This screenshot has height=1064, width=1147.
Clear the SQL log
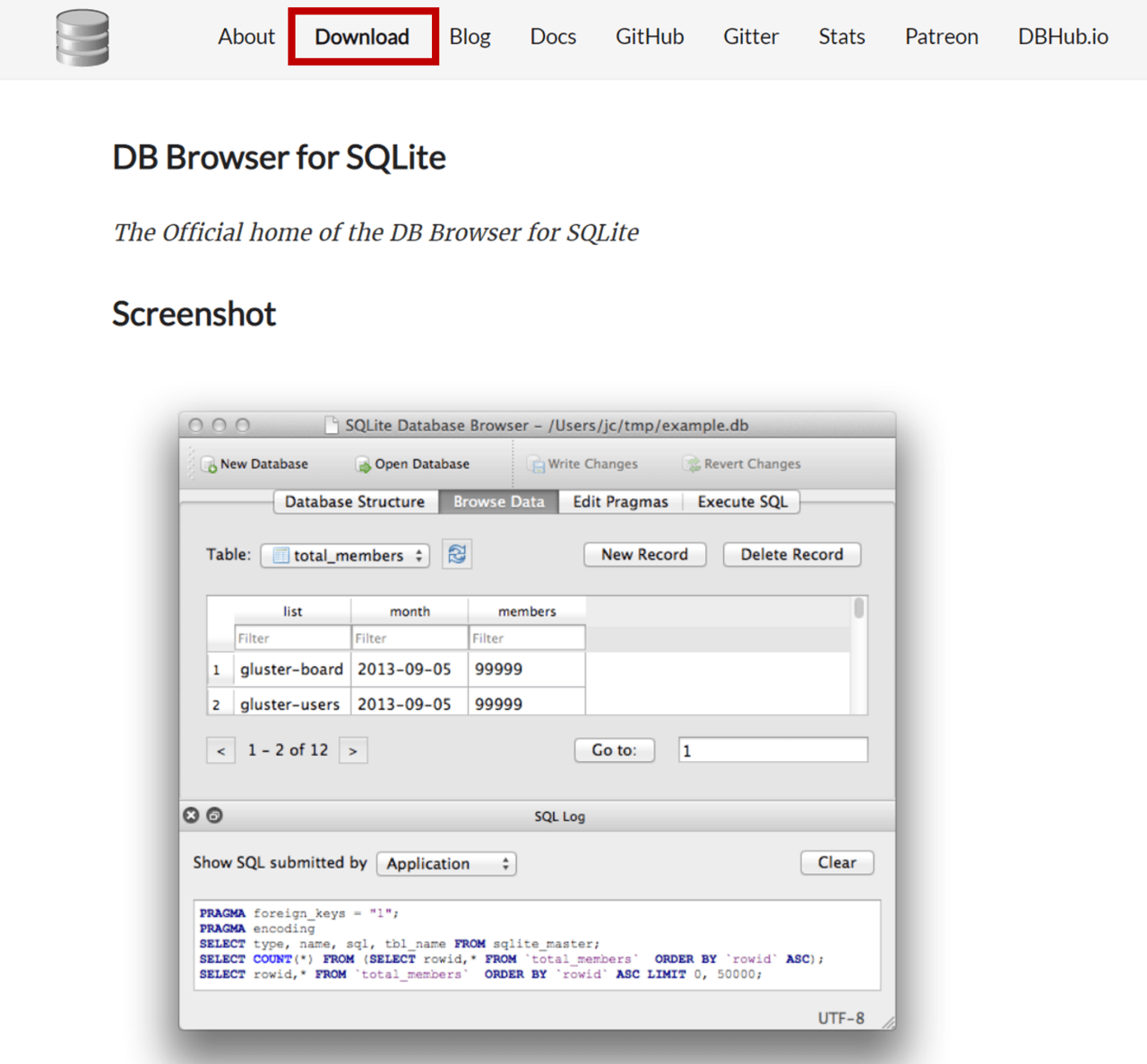coord(837,862)
